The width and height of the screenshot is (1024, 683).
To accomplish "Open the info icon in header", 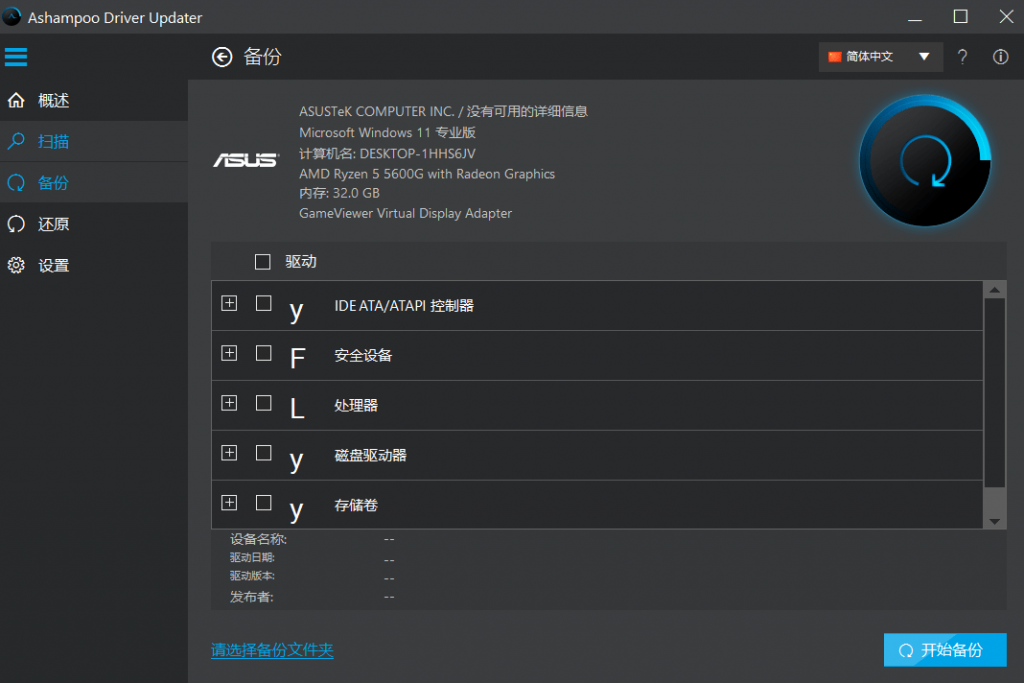I will [x=1000, y=57].
